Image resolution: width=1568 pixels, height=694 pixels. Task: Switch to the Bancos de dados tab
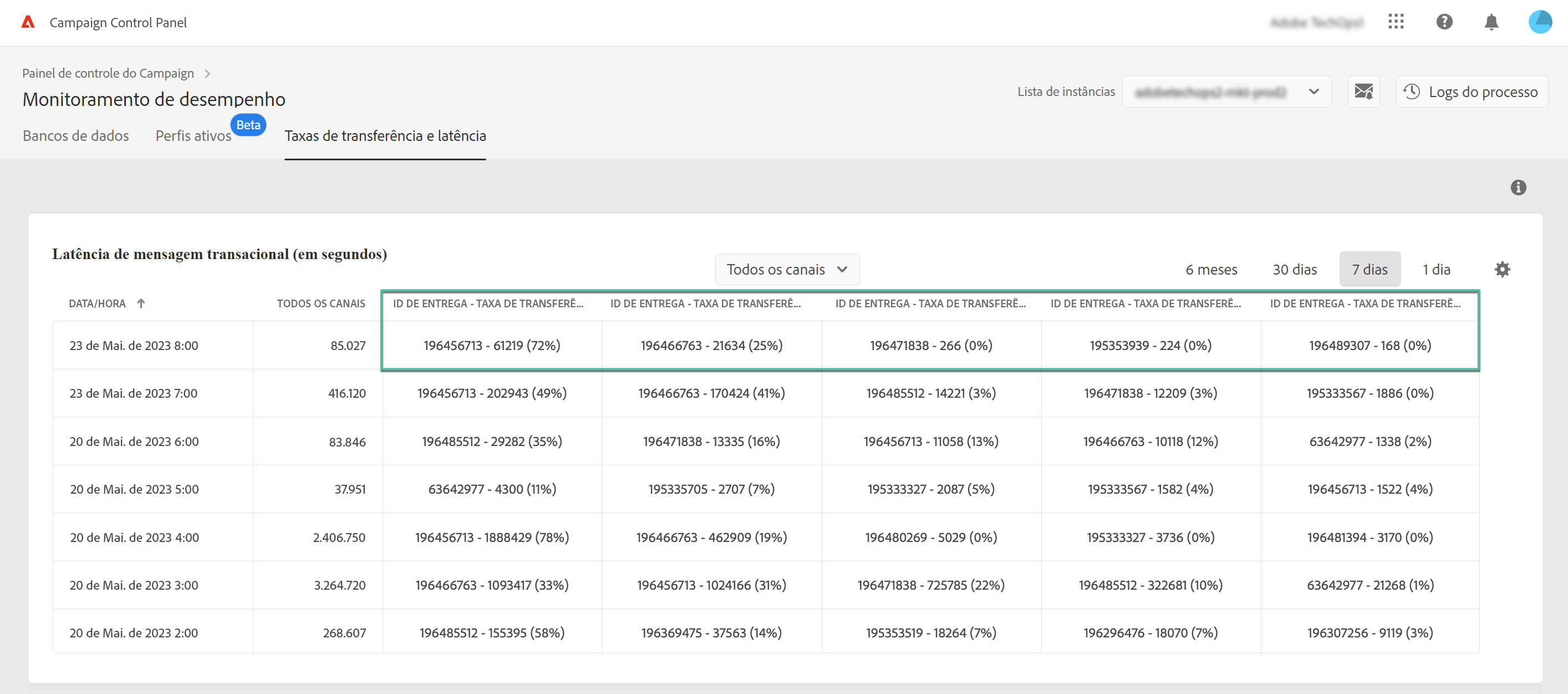tap(76, 136)
